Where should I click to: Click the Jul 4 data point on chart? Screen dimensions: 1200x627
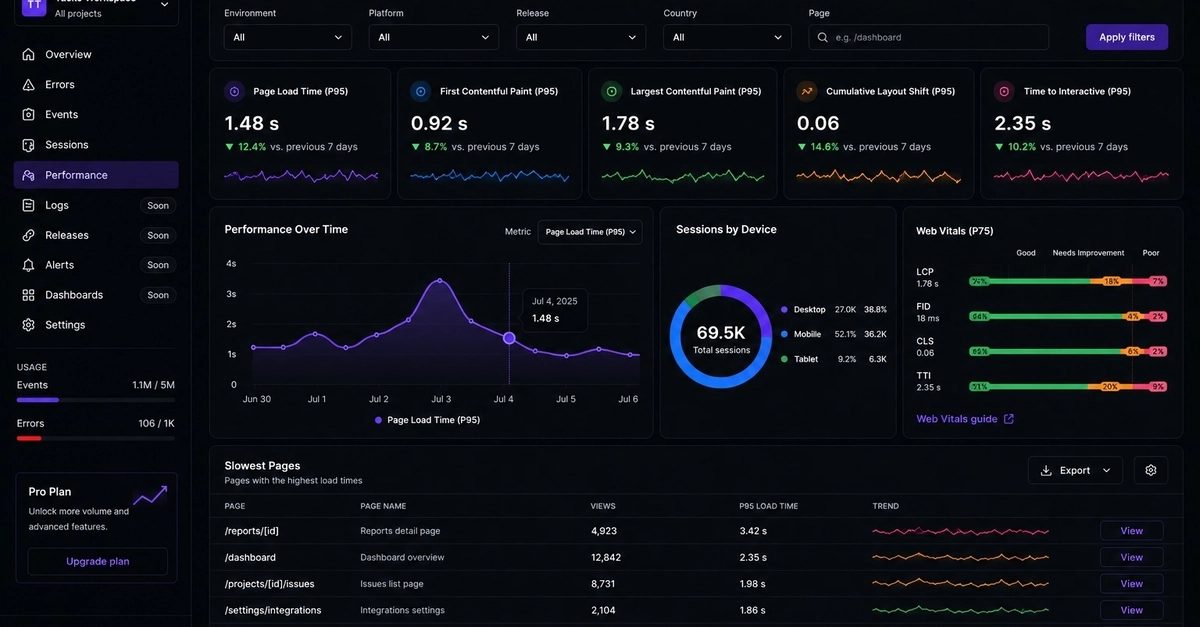[509, 338]
